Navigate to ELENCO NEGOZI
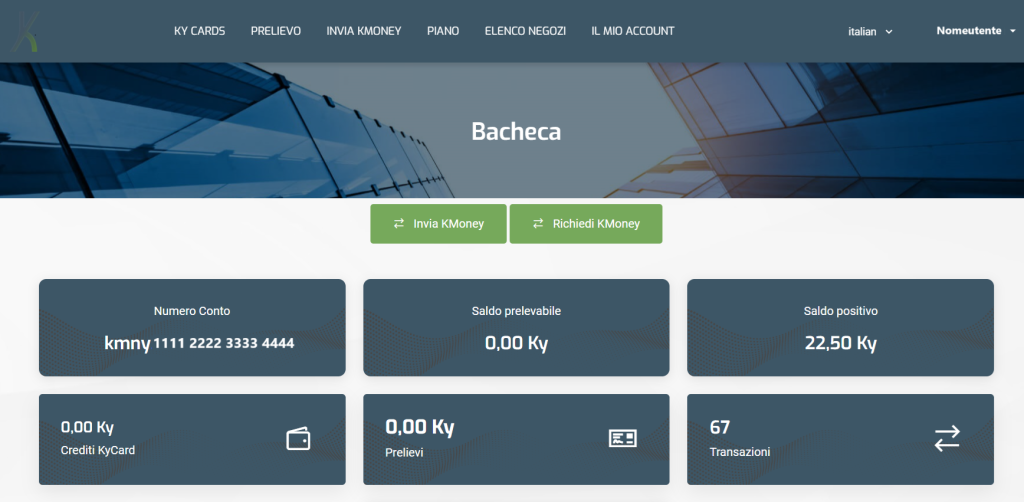 (x=525, y=31)
